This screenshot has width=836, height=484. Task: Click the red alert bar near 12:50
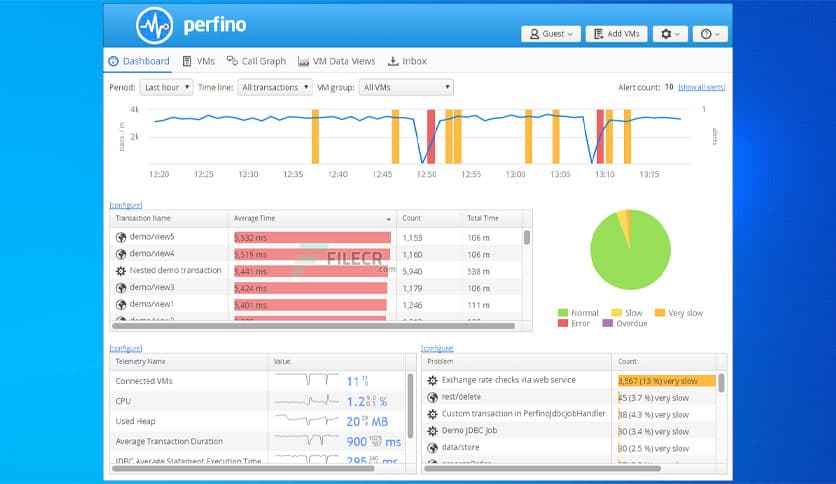(431, 136)
